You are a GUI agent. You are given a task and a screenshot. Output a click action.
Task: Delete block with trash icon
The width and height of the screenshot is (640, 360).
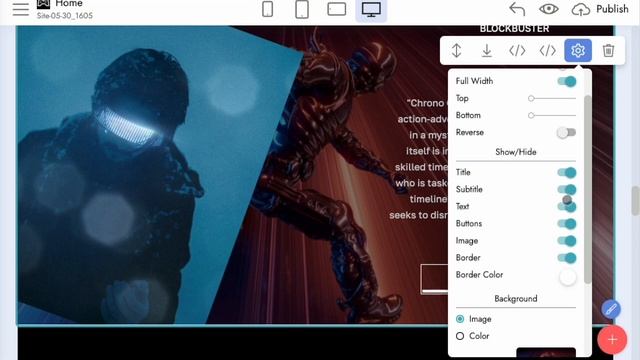tap(608, 51)
